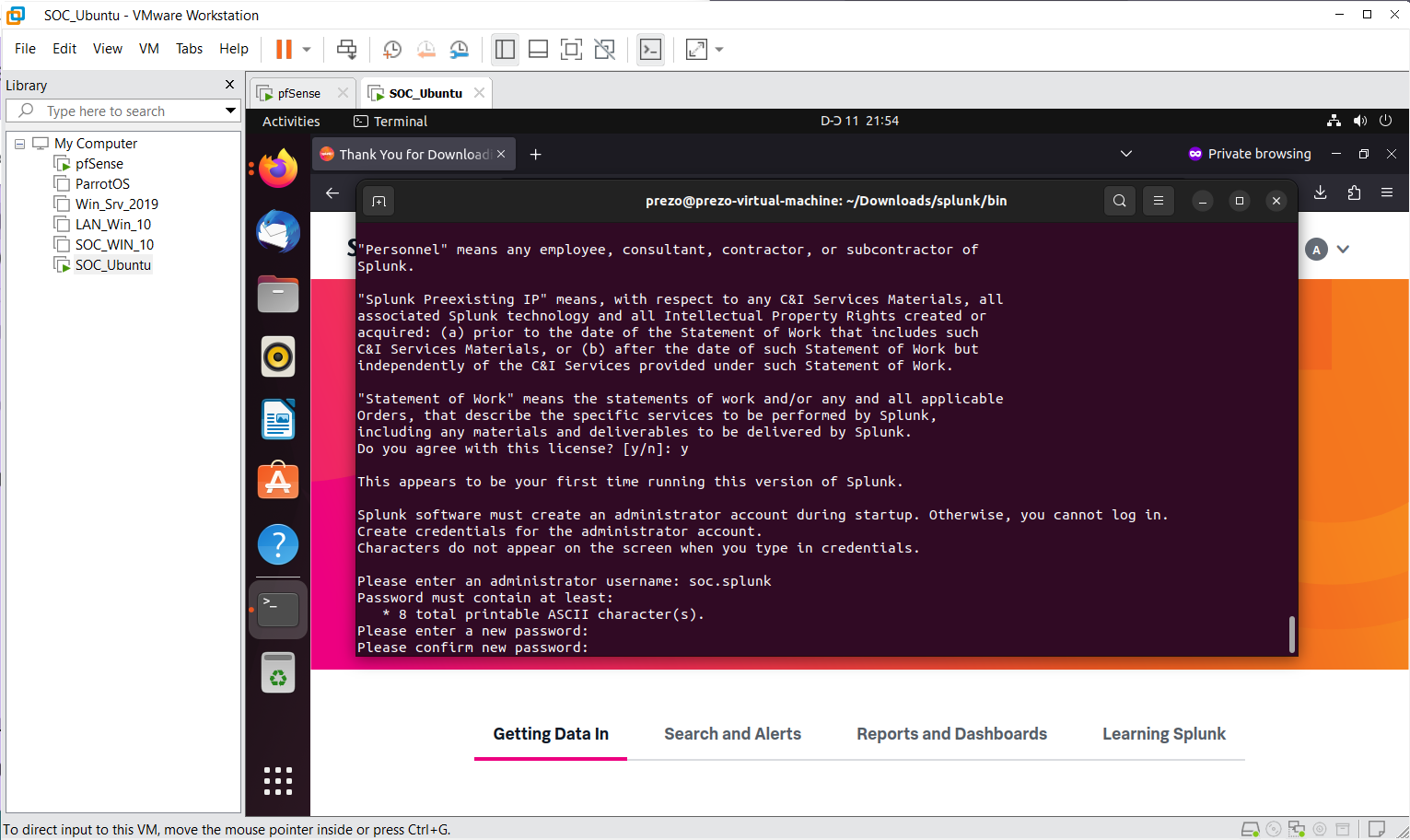The width and height of the screenshot is (1410, 840).
Task: Open the snapshot manager
Action: 459,50
